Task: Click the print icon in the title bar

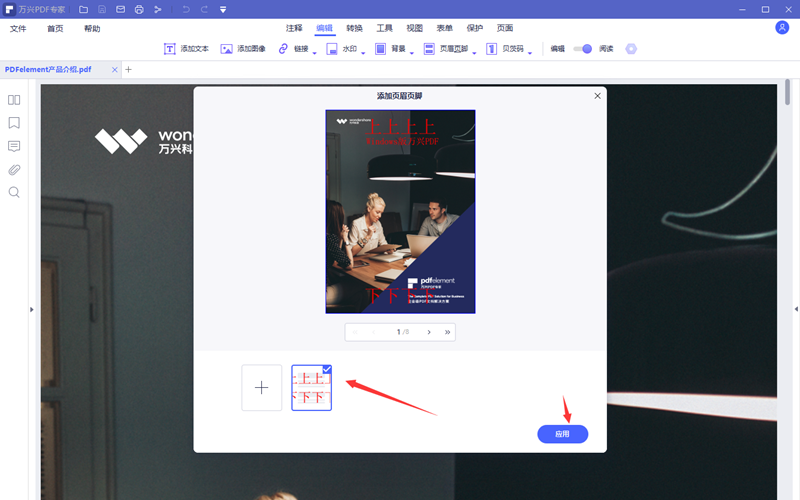Action: [139, 9]
